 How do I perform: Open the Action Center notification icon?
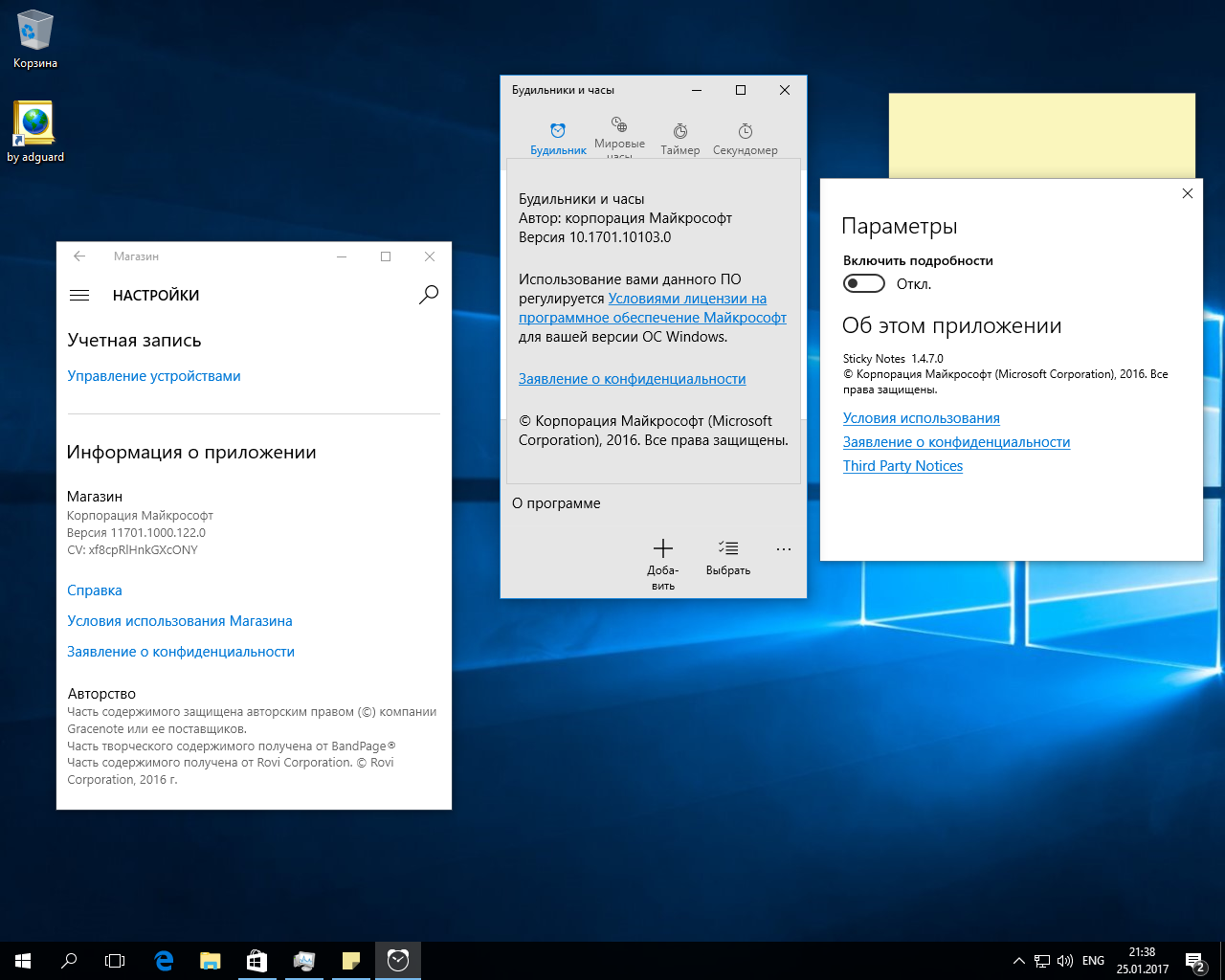click(1194, 961)
